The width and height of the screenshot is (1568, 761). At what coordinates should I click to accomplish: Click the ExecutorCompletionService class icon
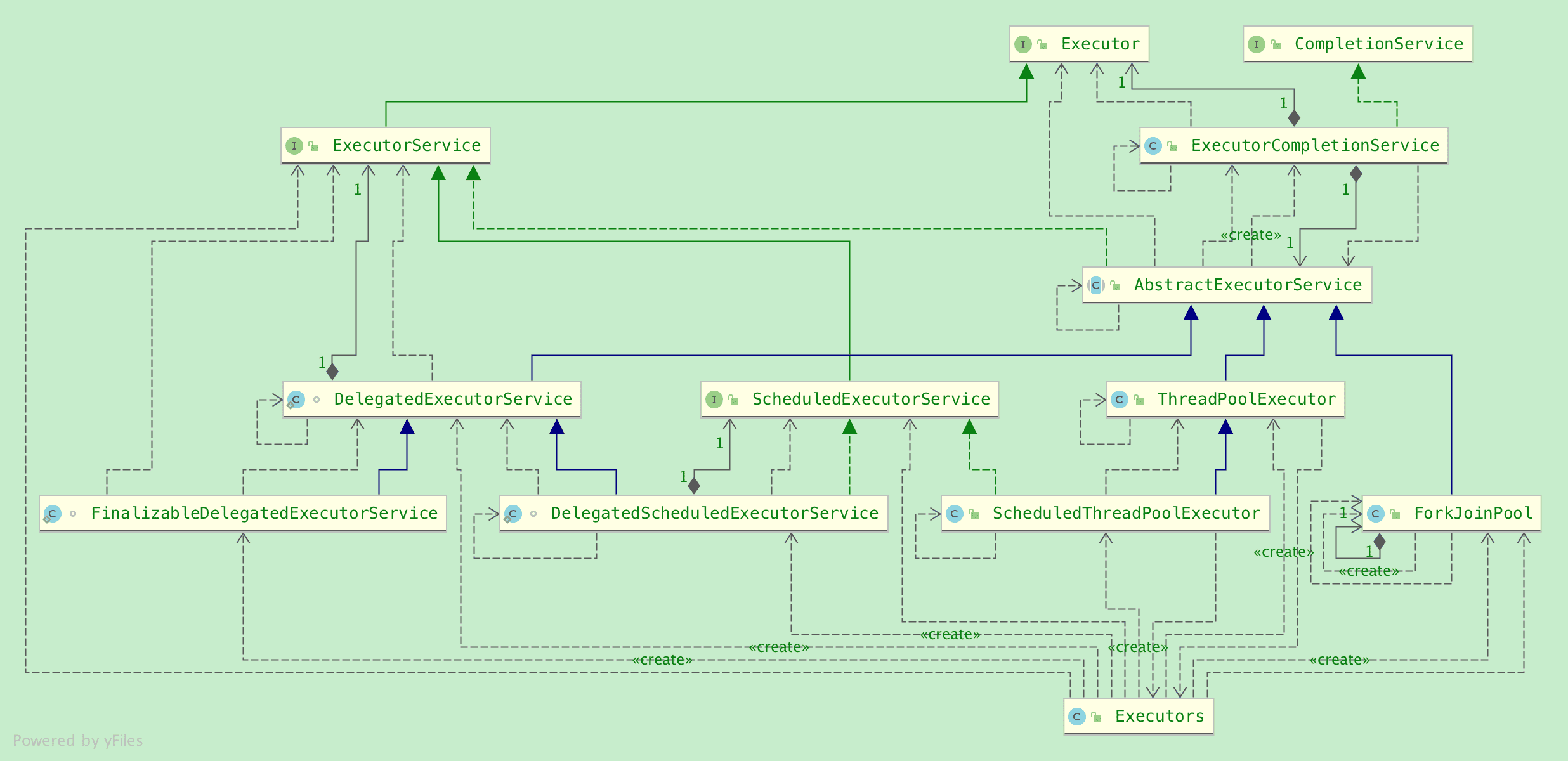[x=1153, y=146]
